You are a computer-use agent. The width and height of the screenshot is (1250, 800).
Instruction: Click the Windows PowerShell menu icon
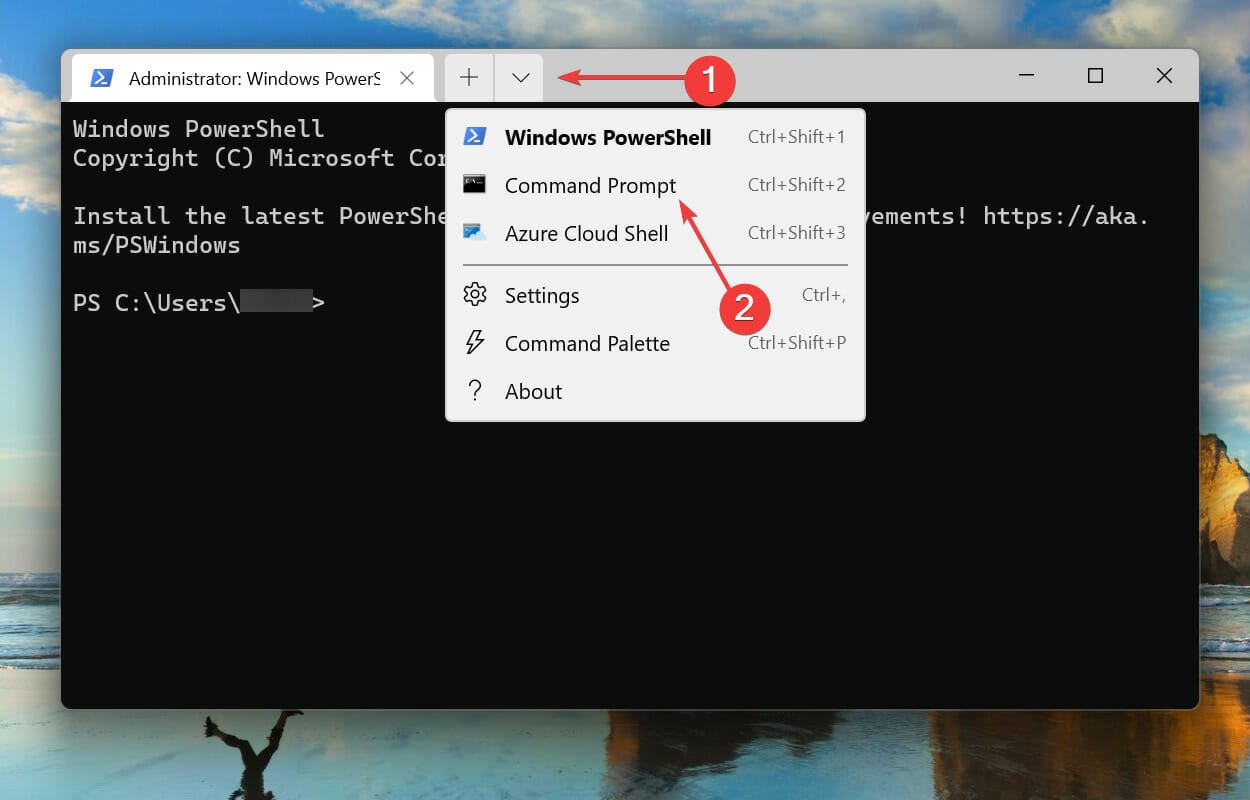click(x=474, y=136)
